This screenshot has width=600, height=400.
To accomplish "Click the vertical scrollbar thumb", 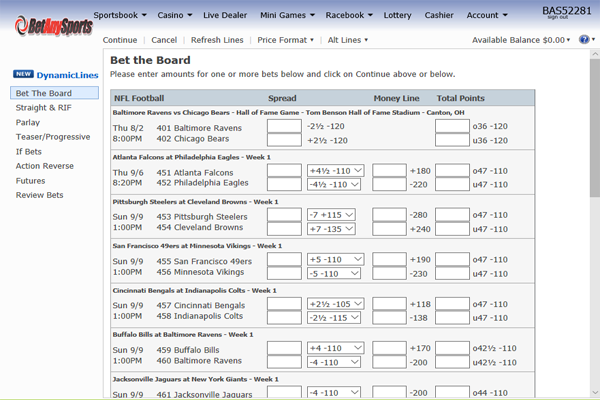I will (595, 128).
